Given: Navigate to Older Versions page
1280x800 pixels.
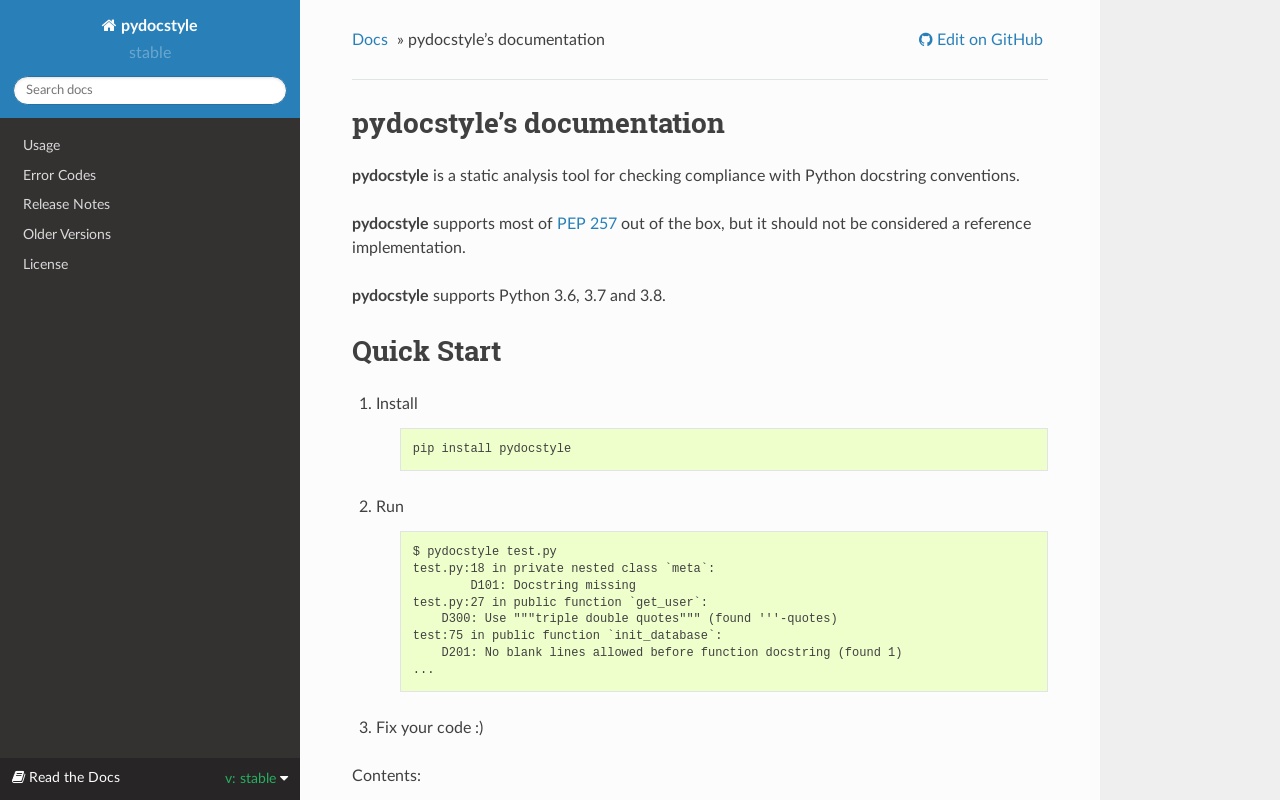Looking at the screenshot, I should [67, 235].
